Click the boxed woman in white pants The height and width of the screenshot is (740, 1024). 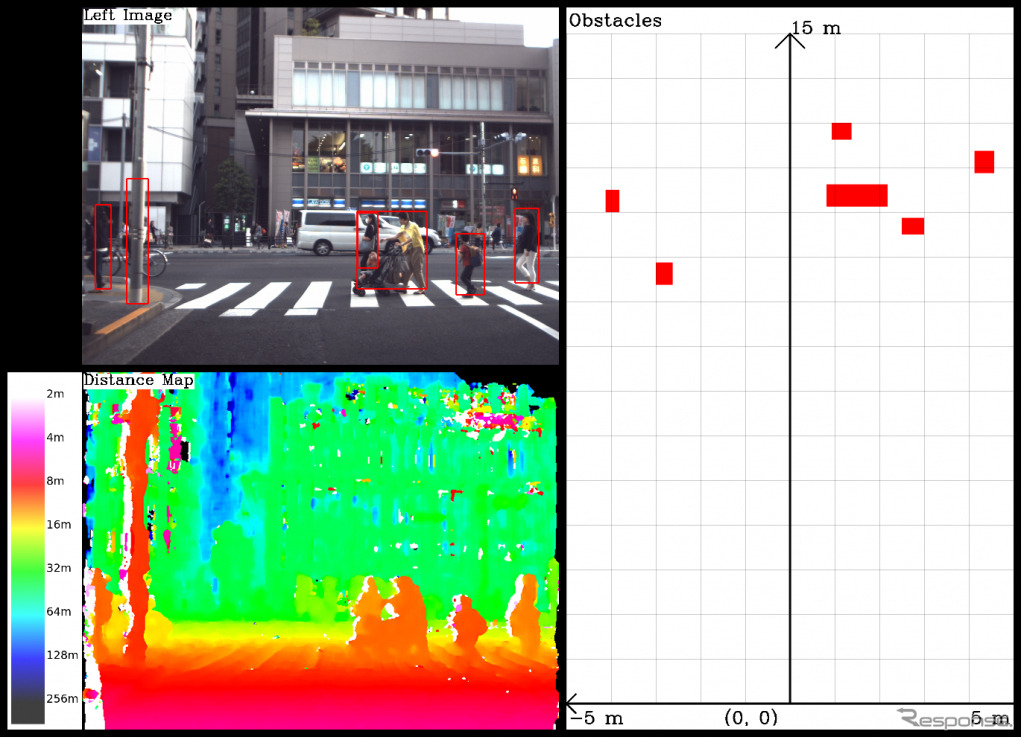click(527, 246)
